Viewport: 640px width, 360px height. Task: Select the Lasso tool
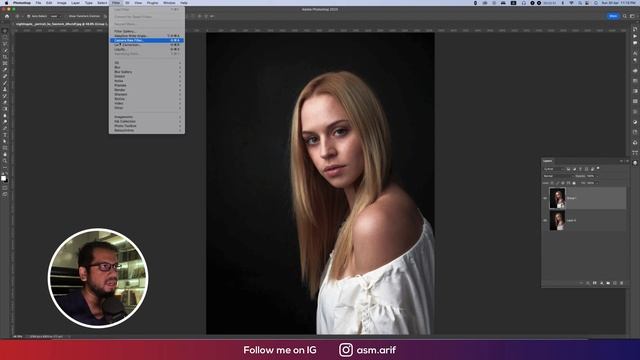5,44
